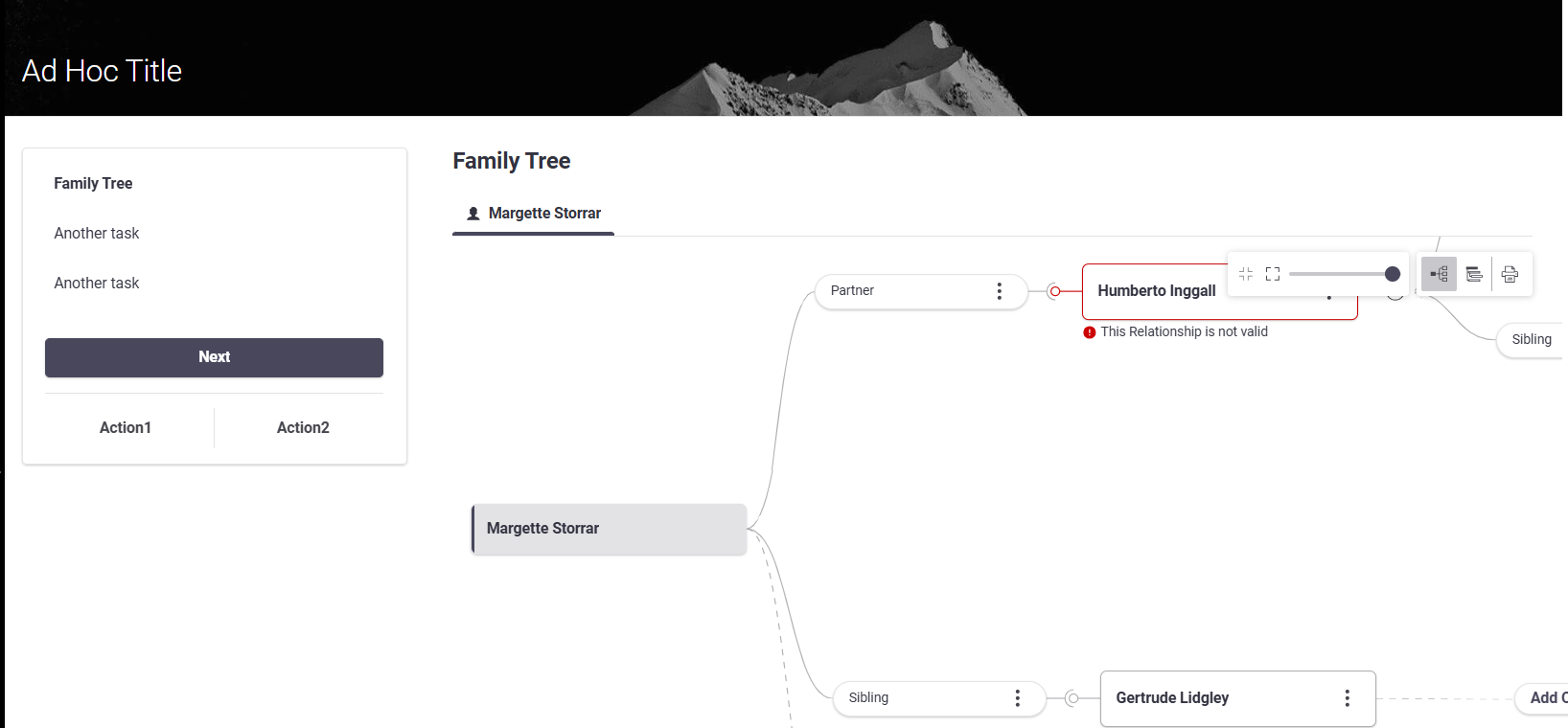Click the Action1 button
1568x728 pixels.
point(126,427)
